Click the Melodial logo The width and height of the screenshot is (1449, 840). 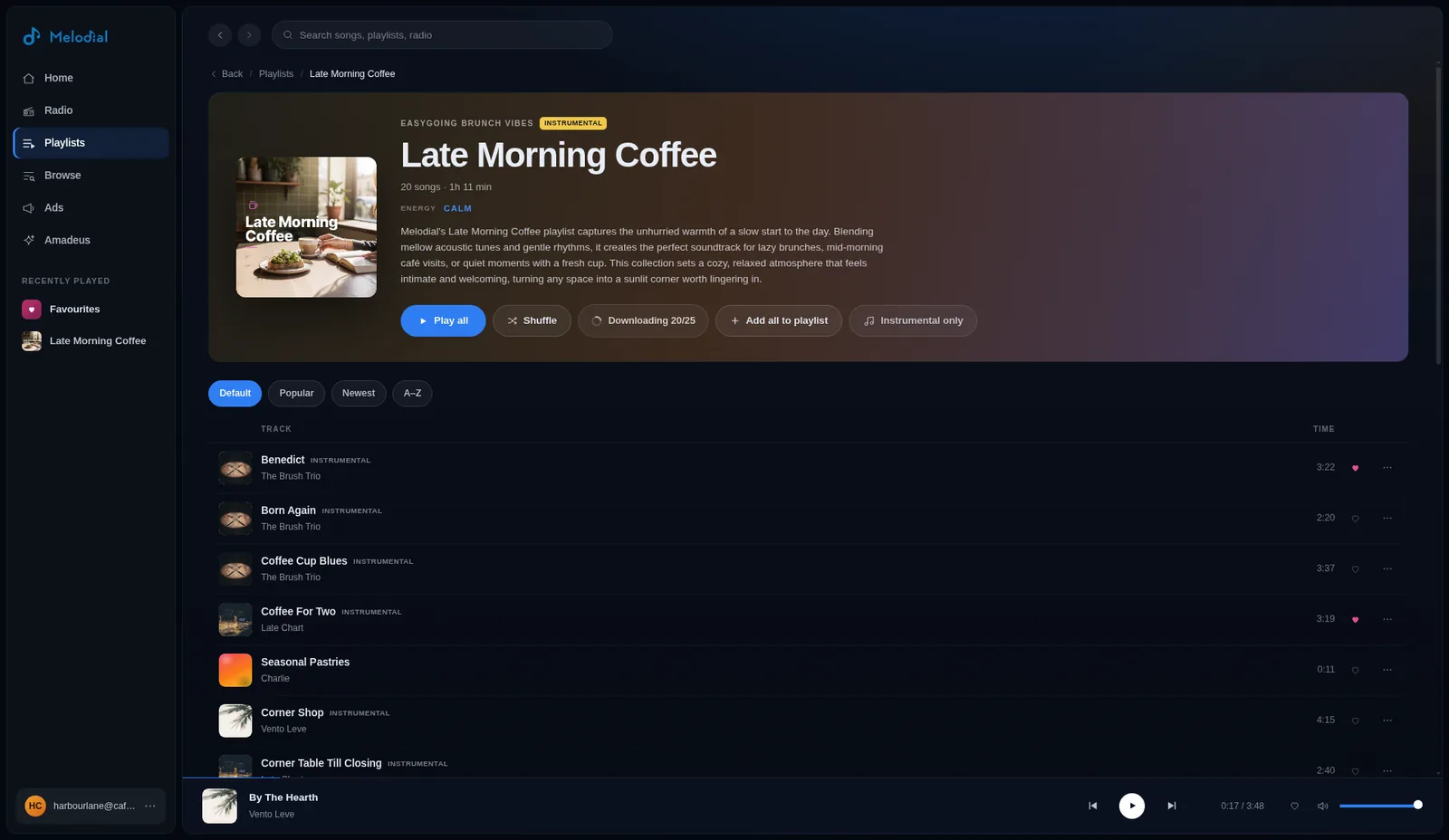click(x=65, y=36)
